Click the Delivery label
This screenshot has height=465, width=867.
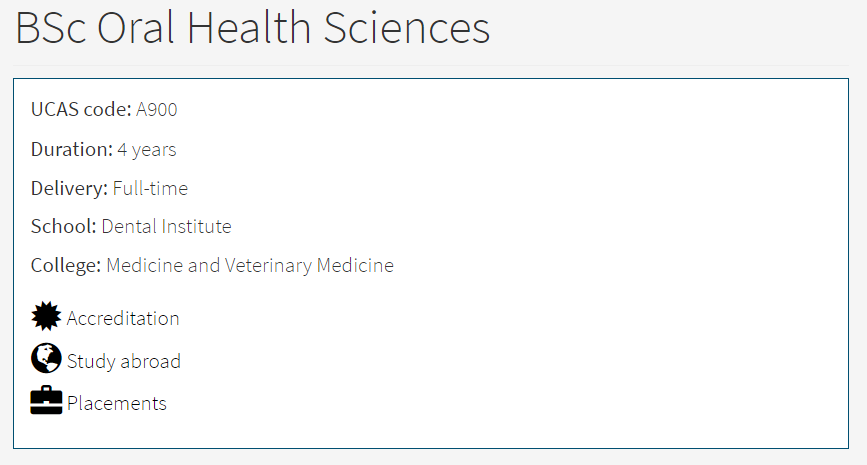70,189
